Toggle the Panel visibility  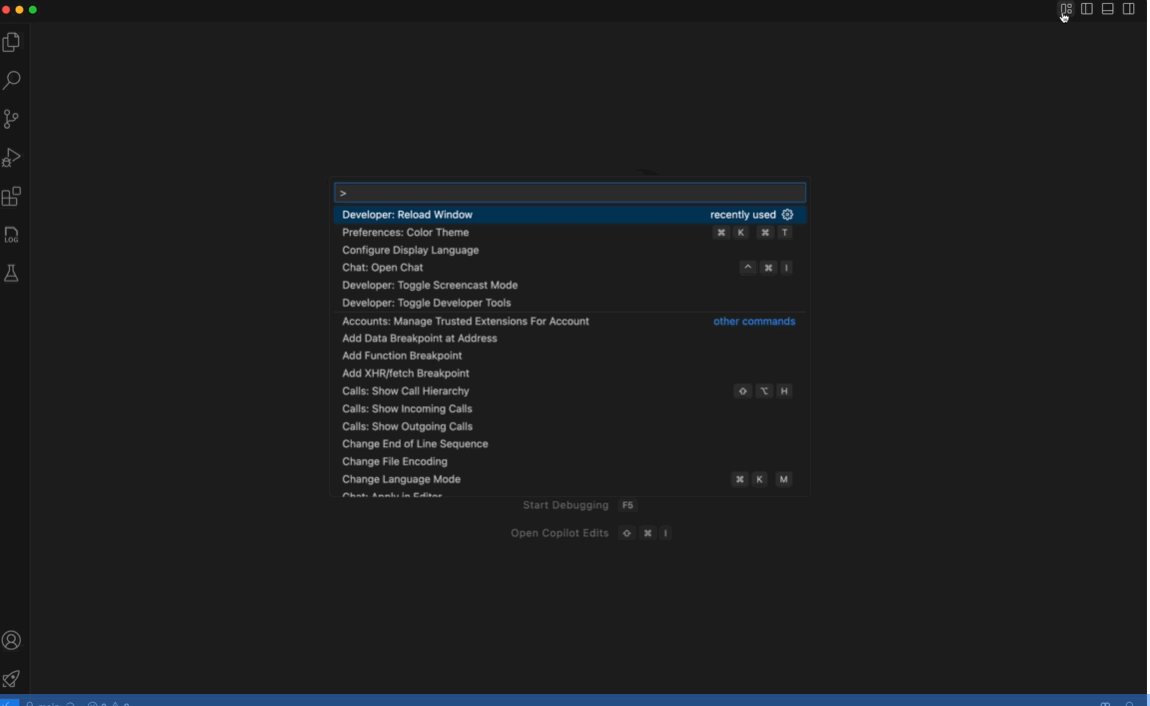[x=1107, y=9]
